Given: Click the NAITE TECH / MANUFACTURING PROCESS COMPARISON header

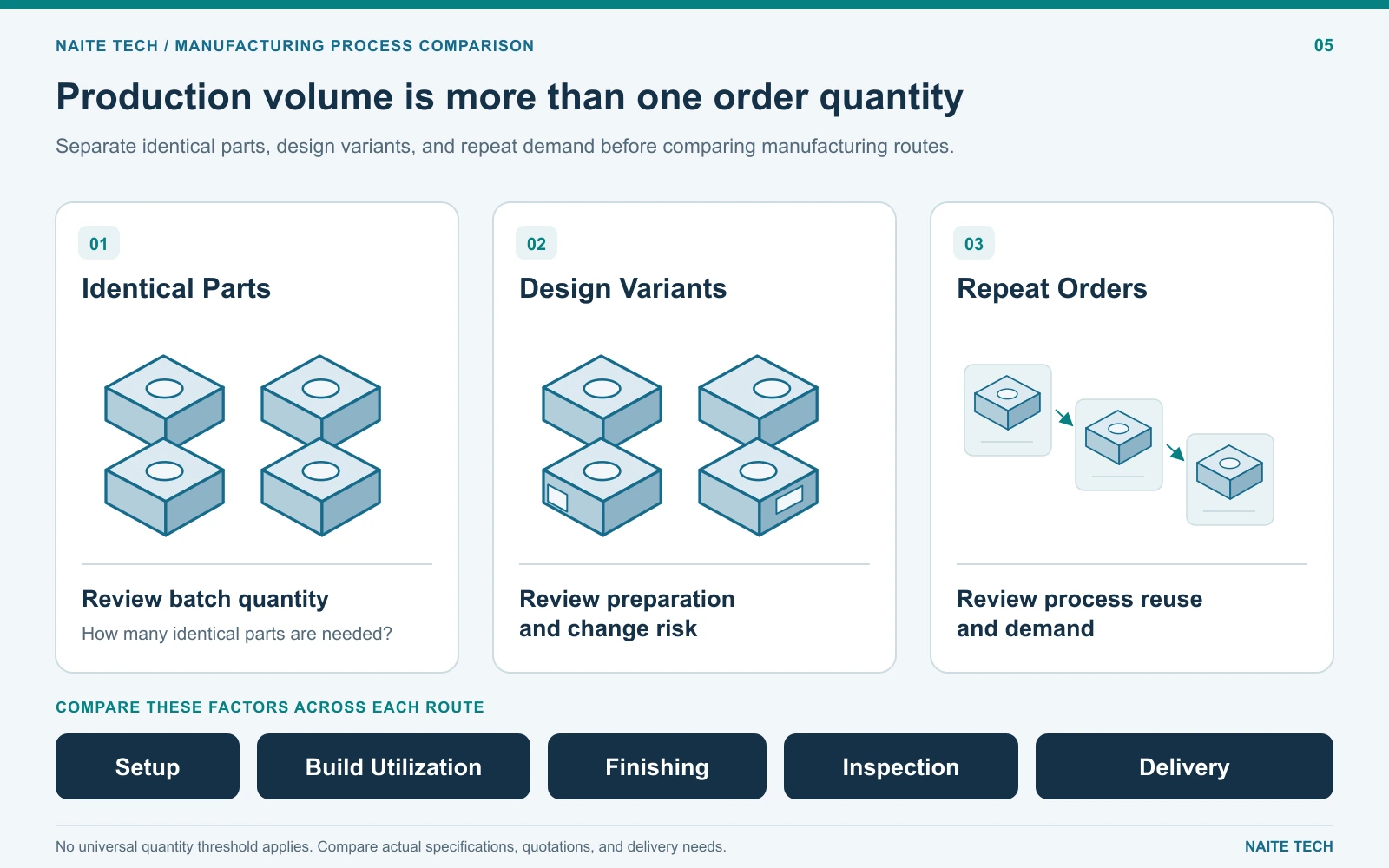Looking at the screenshot, I should 295,46.
